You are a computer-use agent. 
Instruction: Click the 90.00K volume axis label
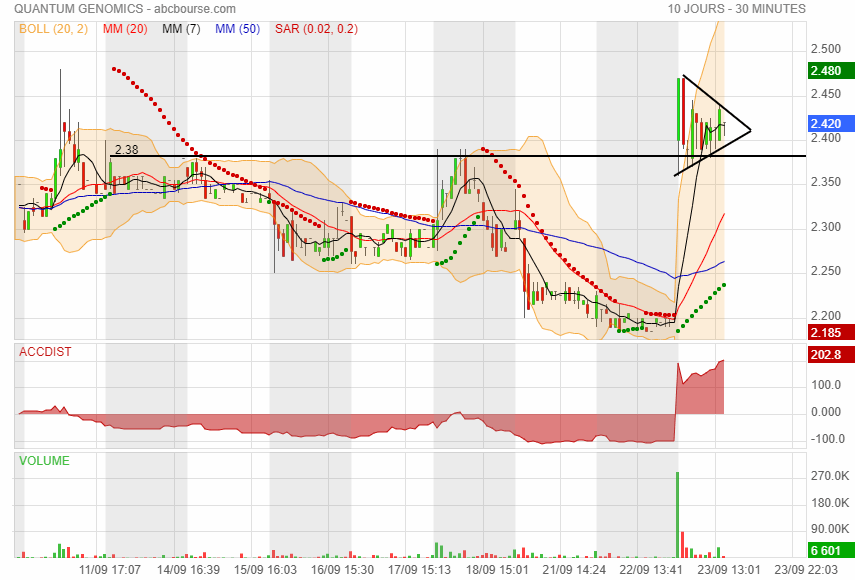pos(830,529)
